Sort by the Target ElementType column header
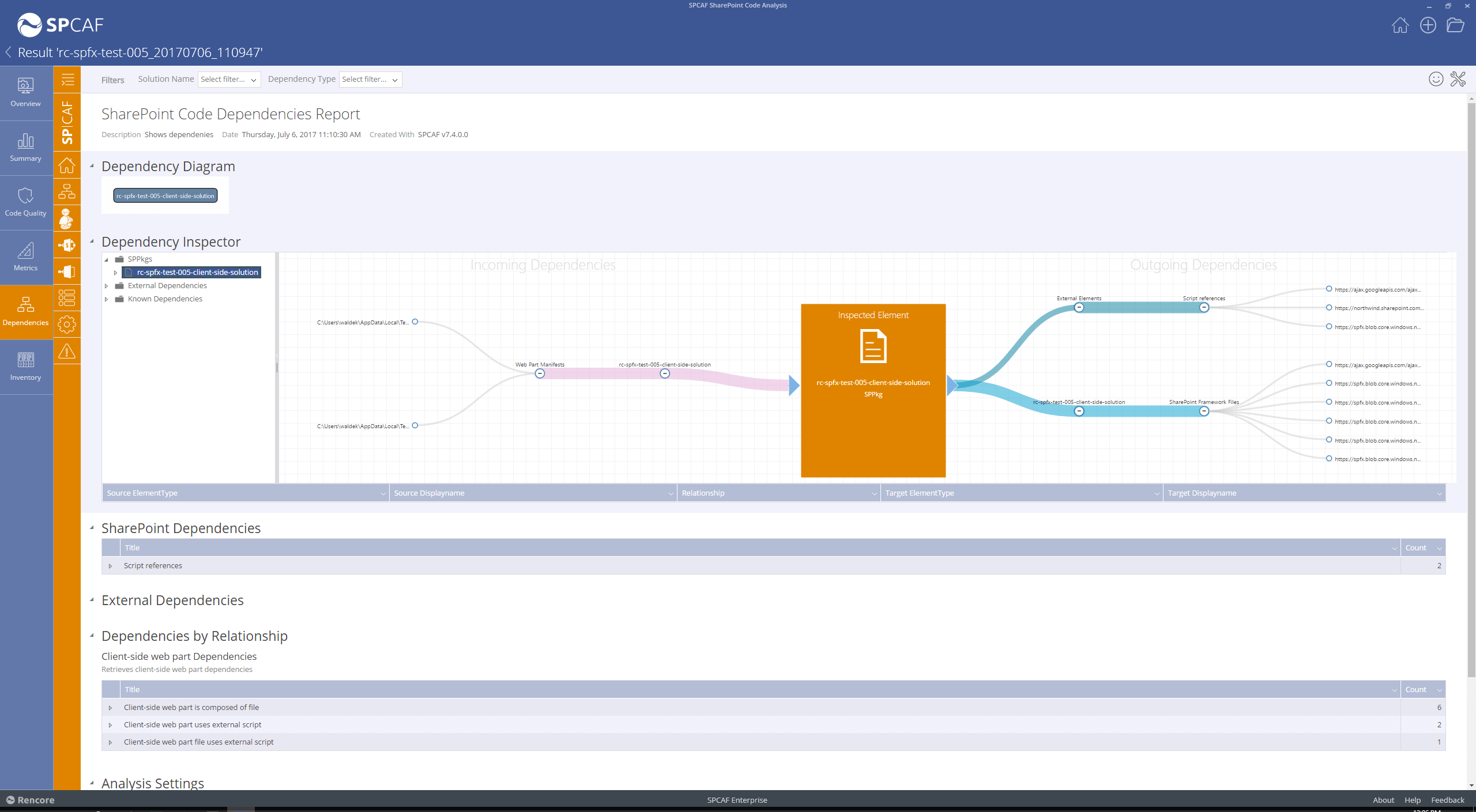 (x=1022, y=493)
